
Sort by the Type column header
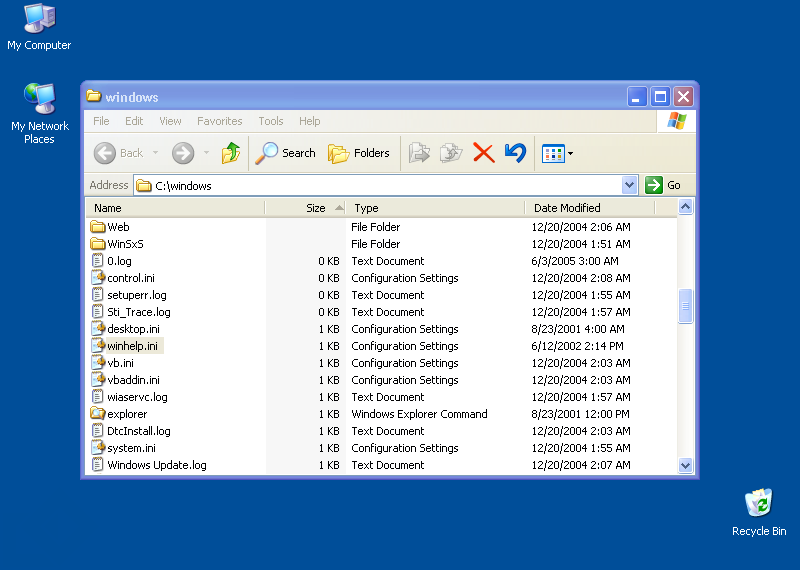(435, 208)
